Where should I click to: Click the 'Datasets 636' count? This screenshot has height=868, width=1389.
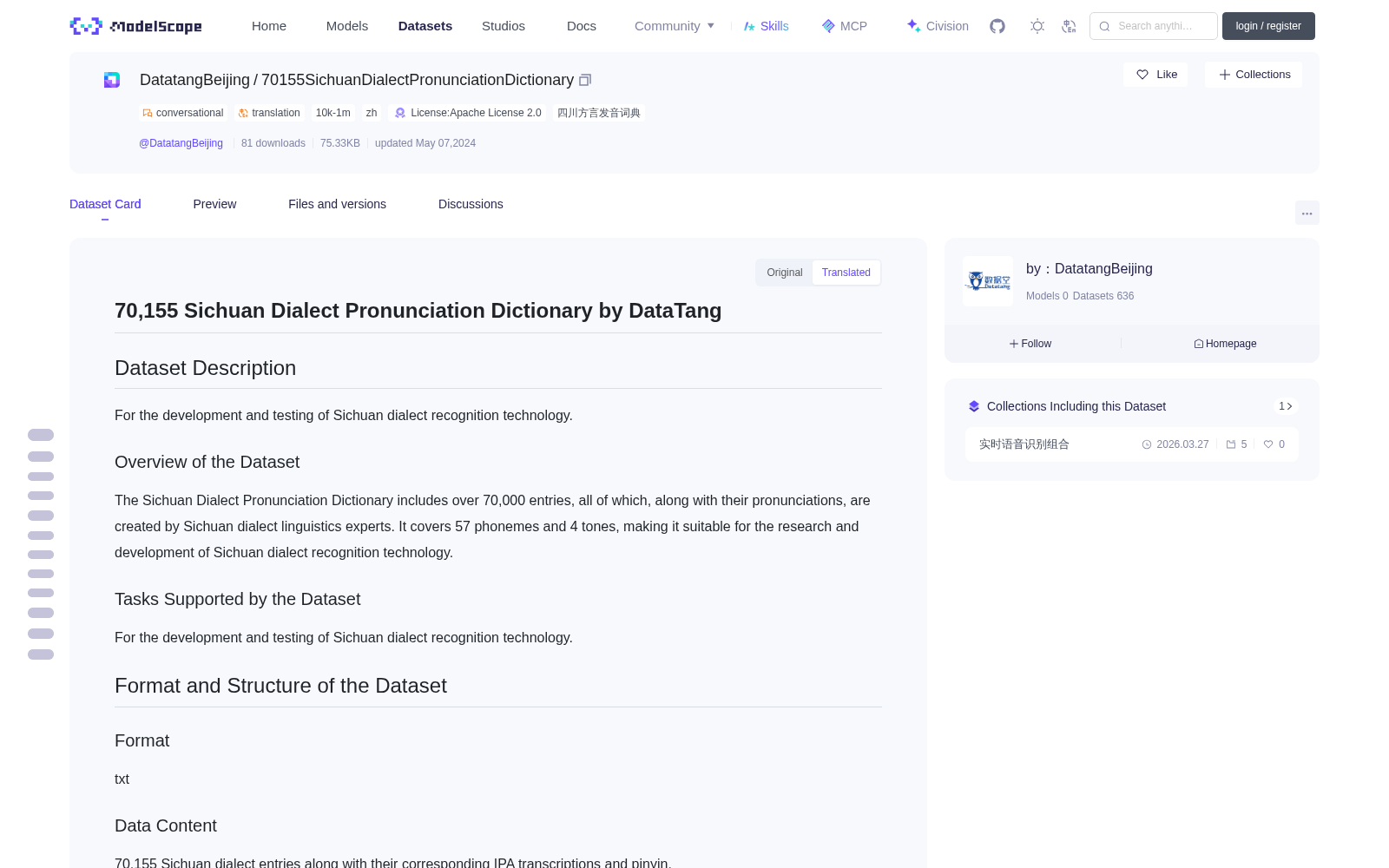(1103, 296)
